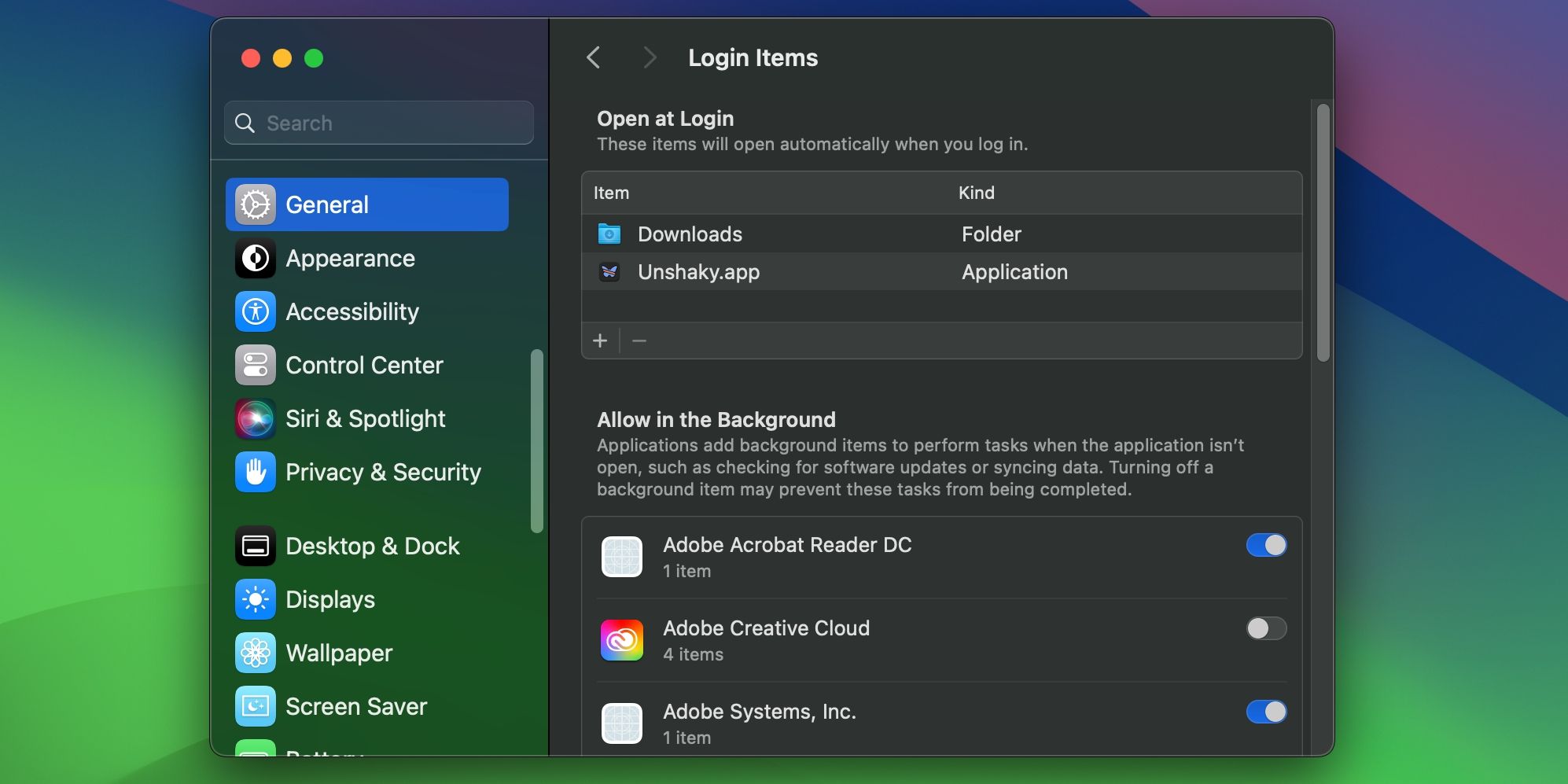Turn off Adobe Systems, Inc. background item
This screenshot has height=784, width=1568.
point(1266,712)
